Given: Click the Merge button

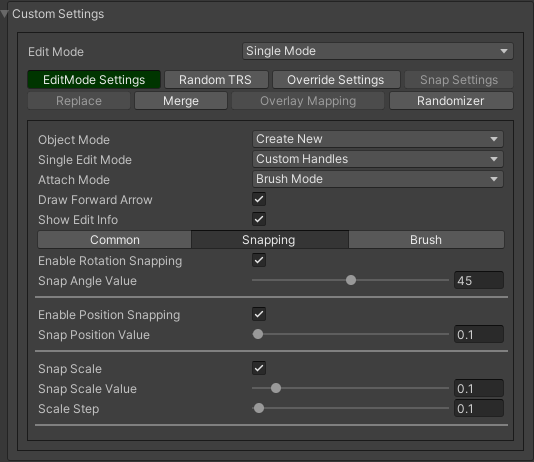Looking at the screenshot, I should [x=181, y=101].
